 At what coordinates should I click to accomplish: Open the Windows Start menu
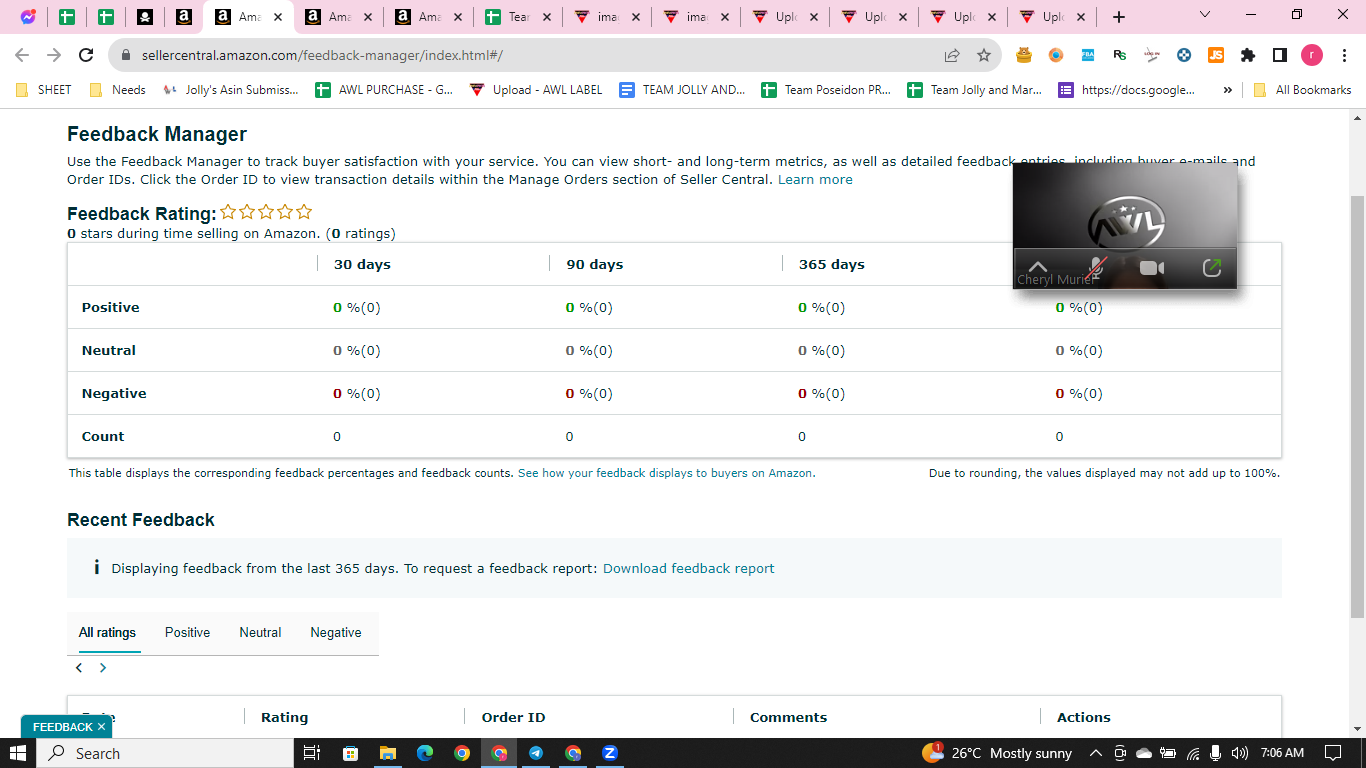pos(18,753)
